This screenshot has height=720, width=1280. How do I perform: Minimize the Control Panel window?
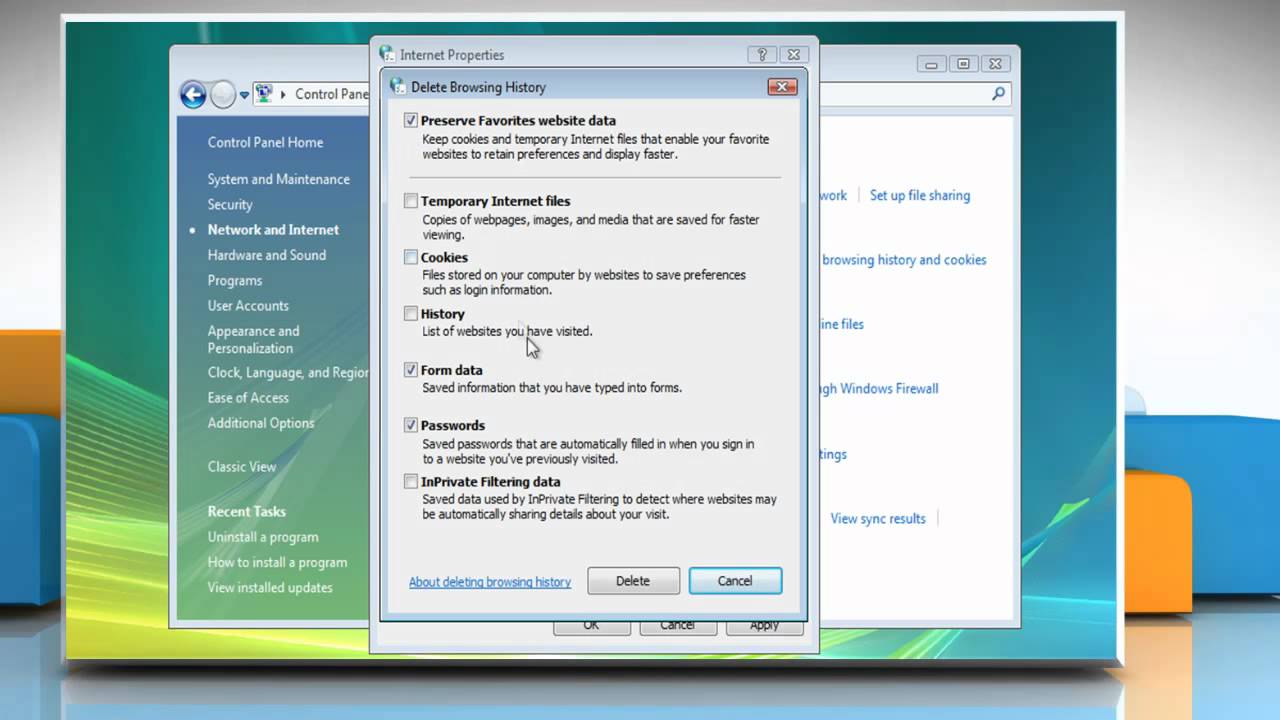coord(931,64)
